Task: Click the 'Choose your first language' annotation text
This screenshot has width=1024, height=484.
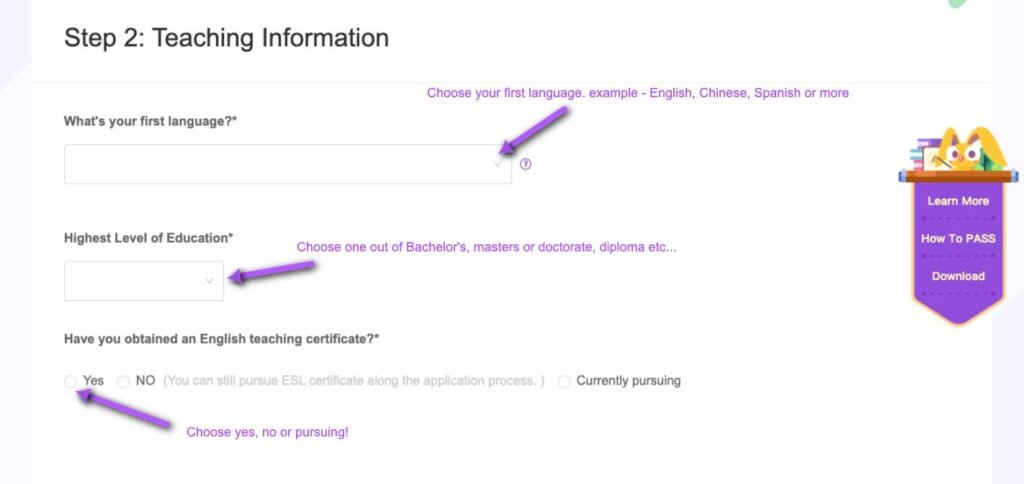Action: [x=637, y=93]
